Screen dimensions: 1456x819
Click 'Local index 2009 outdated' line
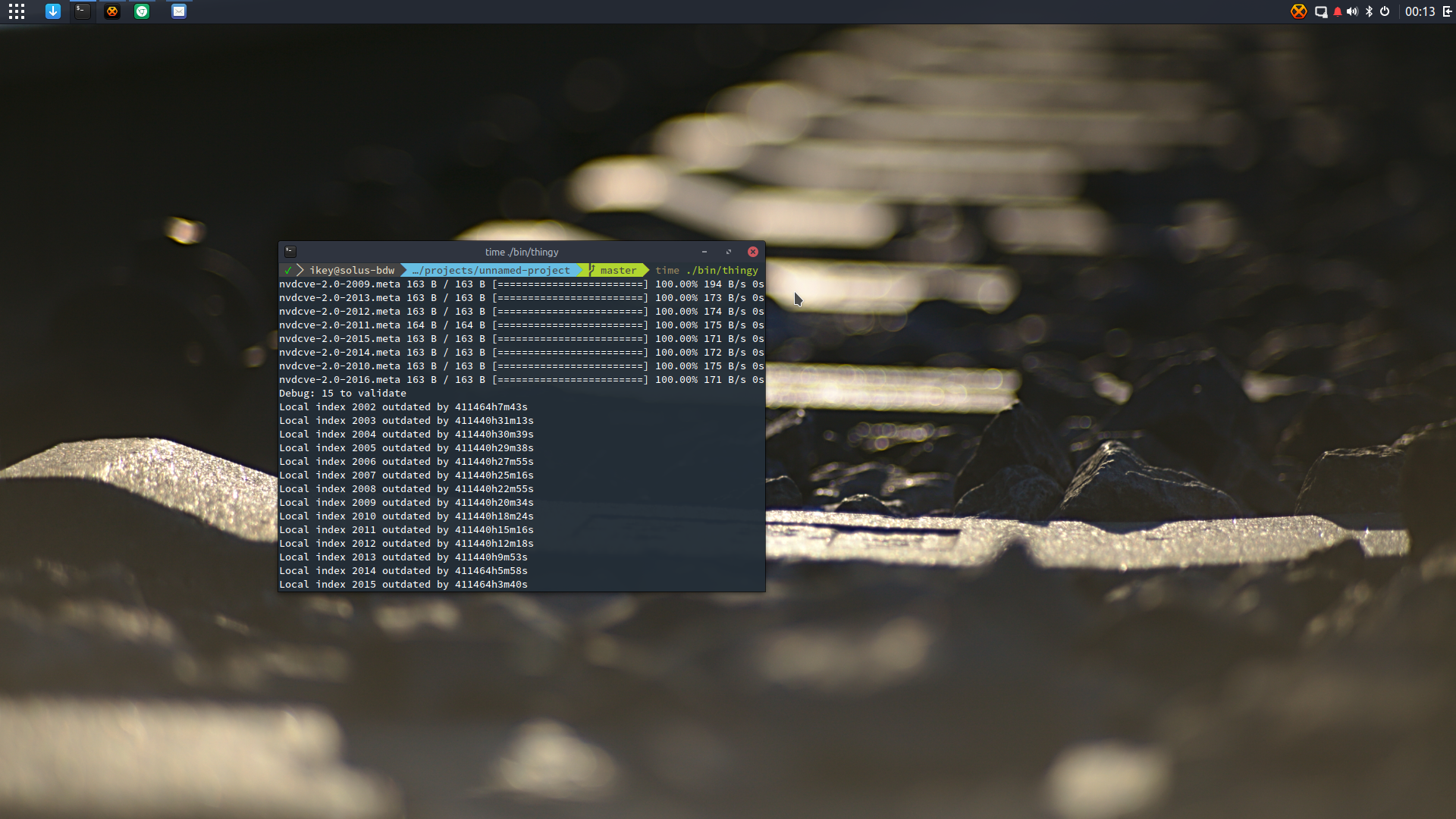point(406,503)
